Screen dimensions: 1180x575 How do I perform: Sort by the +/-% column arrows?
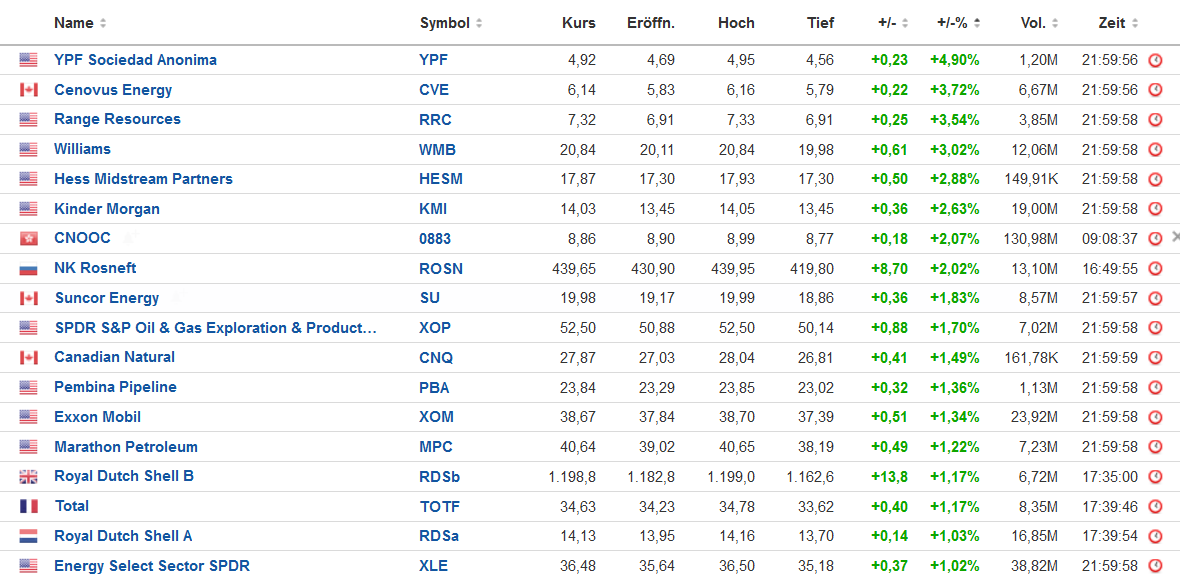coord(977,23)
